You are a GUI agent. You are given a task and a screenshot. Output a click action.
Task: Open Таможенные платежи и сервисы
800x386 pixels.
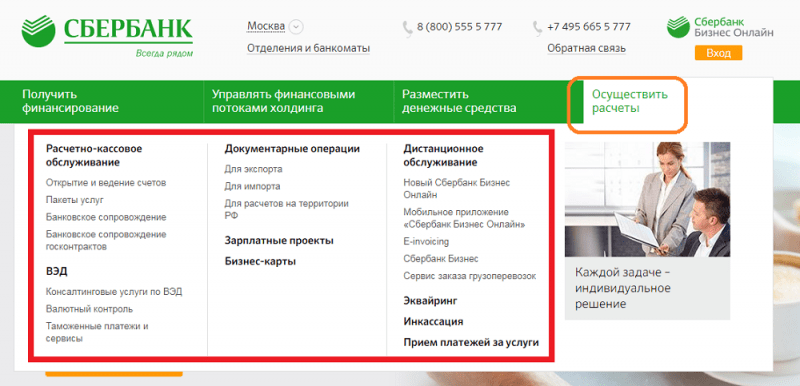pos(97,332)
